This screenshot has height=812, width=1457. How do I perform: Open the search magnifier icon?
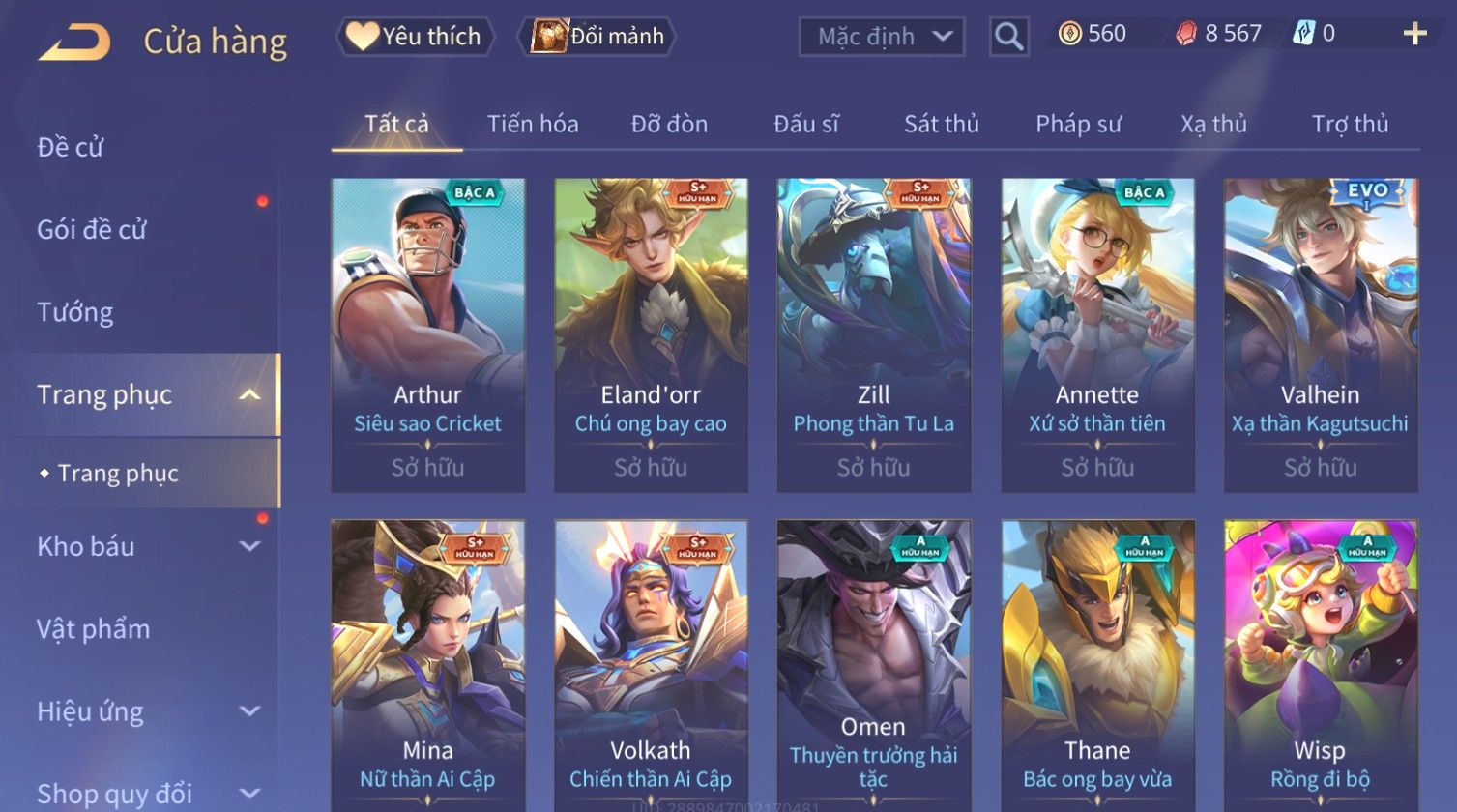1008,37
